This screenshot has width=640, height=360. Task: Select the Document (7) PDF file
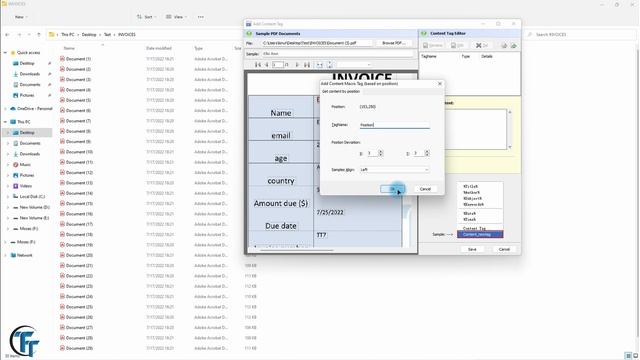(x=78, y=121)
